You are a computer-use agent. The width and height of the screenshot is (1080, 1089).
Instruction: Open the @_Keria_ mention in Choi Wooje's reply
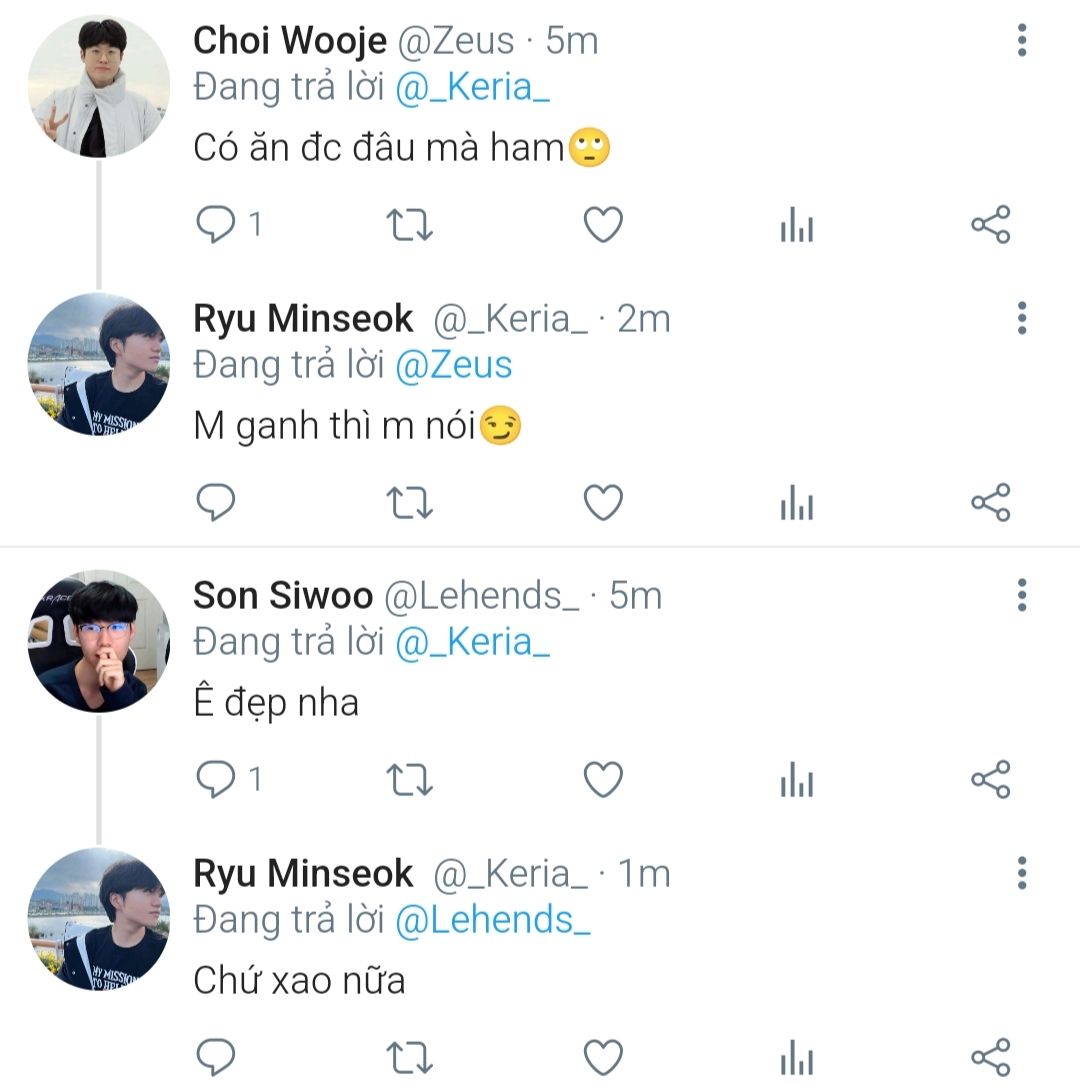[x=473, y=88]
